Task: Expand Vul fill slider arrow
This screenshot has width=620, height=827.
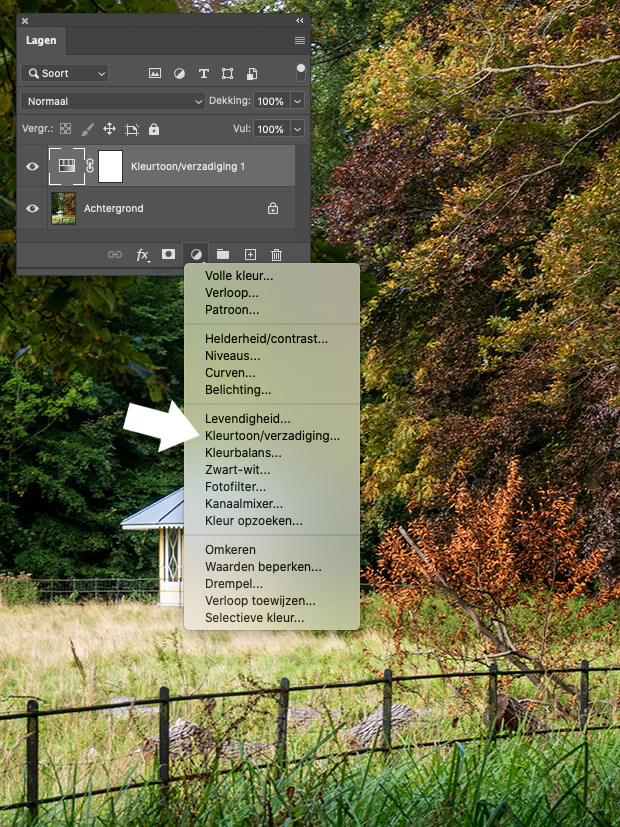Action: (x=297, y=129)
